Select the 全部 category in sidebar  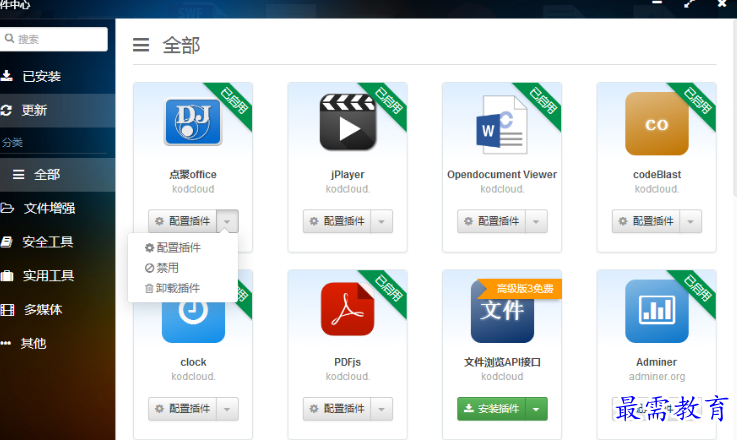tap(57, 175)
